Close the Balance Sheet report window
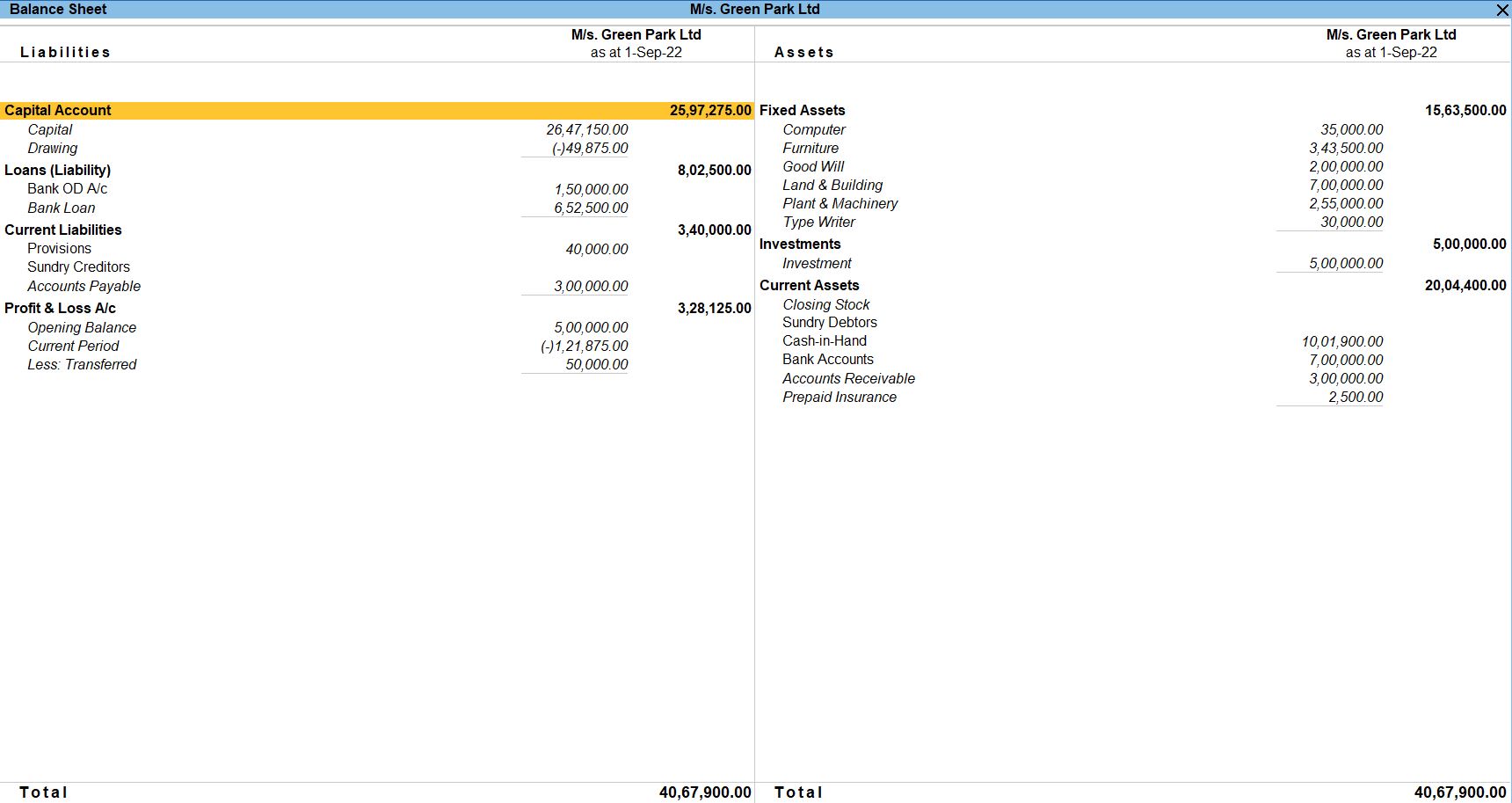Image resolution: width=1512 pixels, height=803 pixels. pyautogui.click(x=1501, y=10)
